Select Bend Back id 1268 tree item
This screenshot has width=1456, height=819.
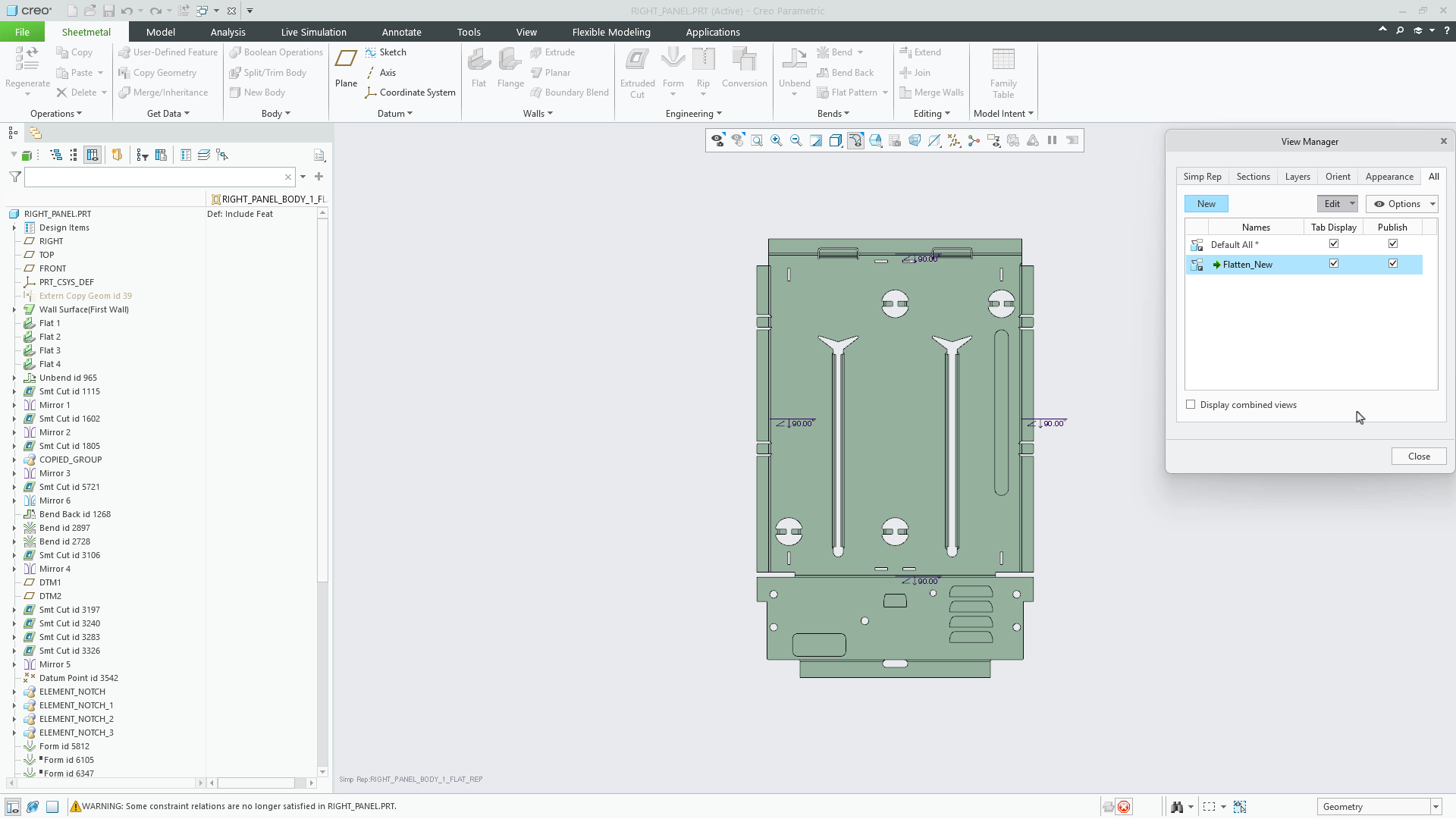click(x=74, y=514)
